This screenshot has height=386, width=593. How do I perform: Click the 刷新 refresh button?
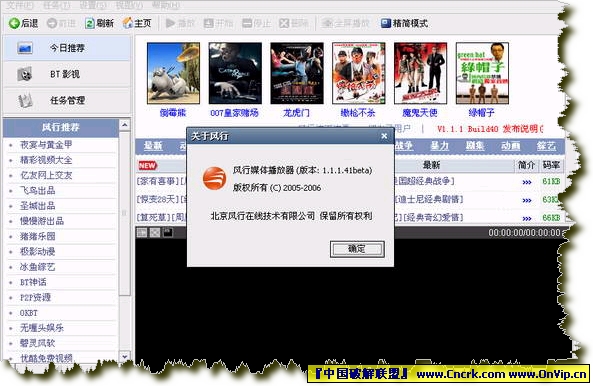99,23
